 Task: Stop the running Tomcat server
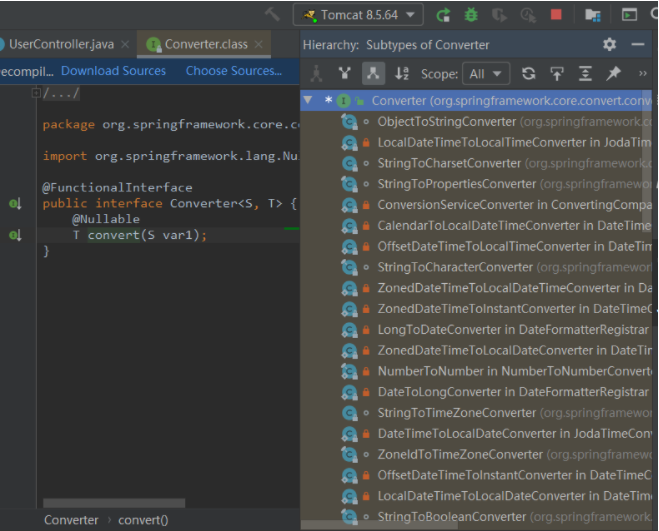[556, 15]
